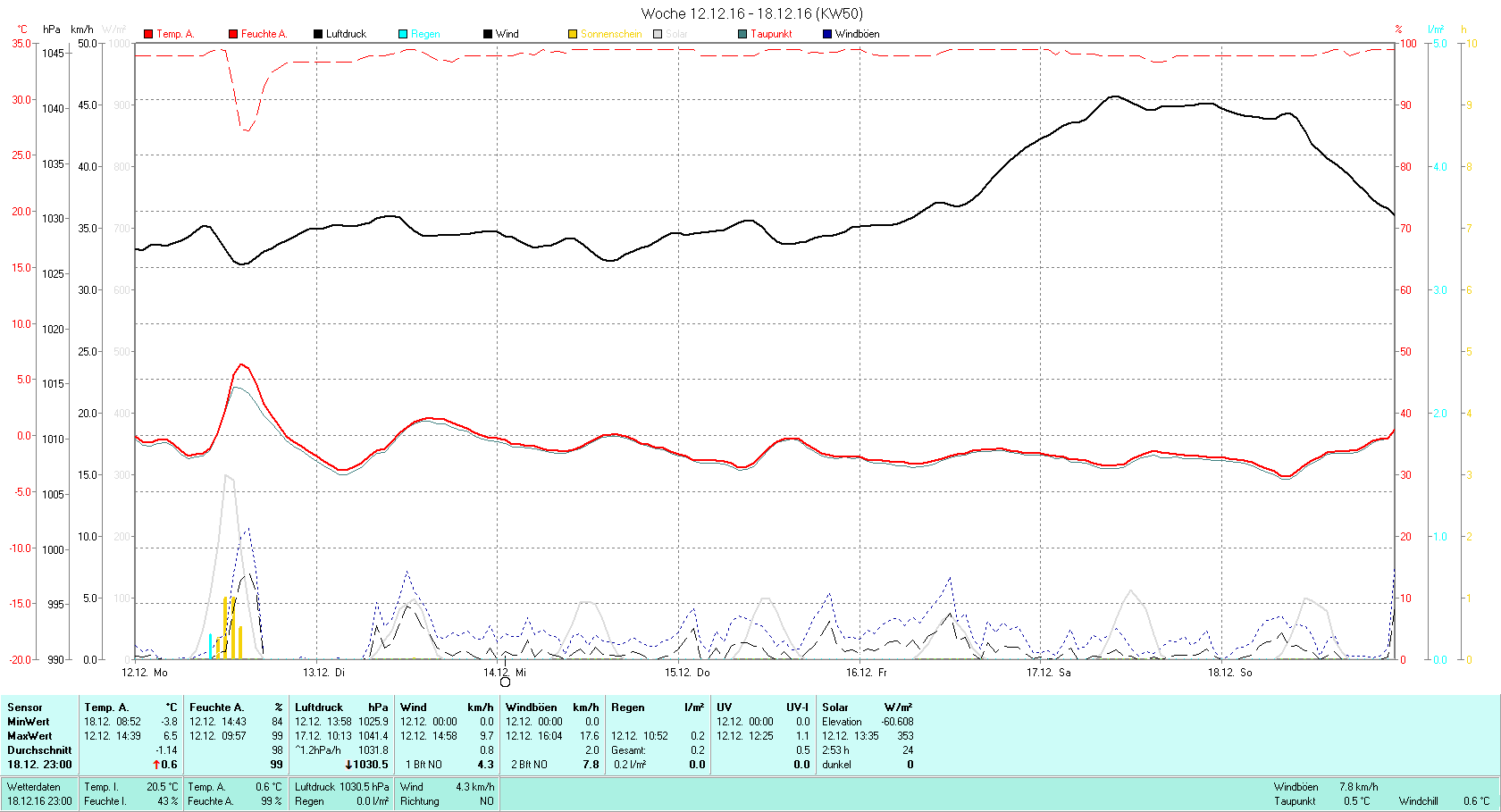Click the Richtung value NO
This screenshot has height=812, width=1501.
point(486,801)
